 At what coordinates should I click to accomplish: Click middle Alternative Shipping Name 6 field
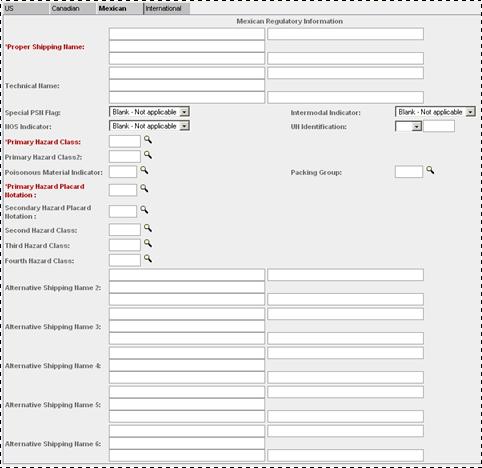[x=187, y=443]
